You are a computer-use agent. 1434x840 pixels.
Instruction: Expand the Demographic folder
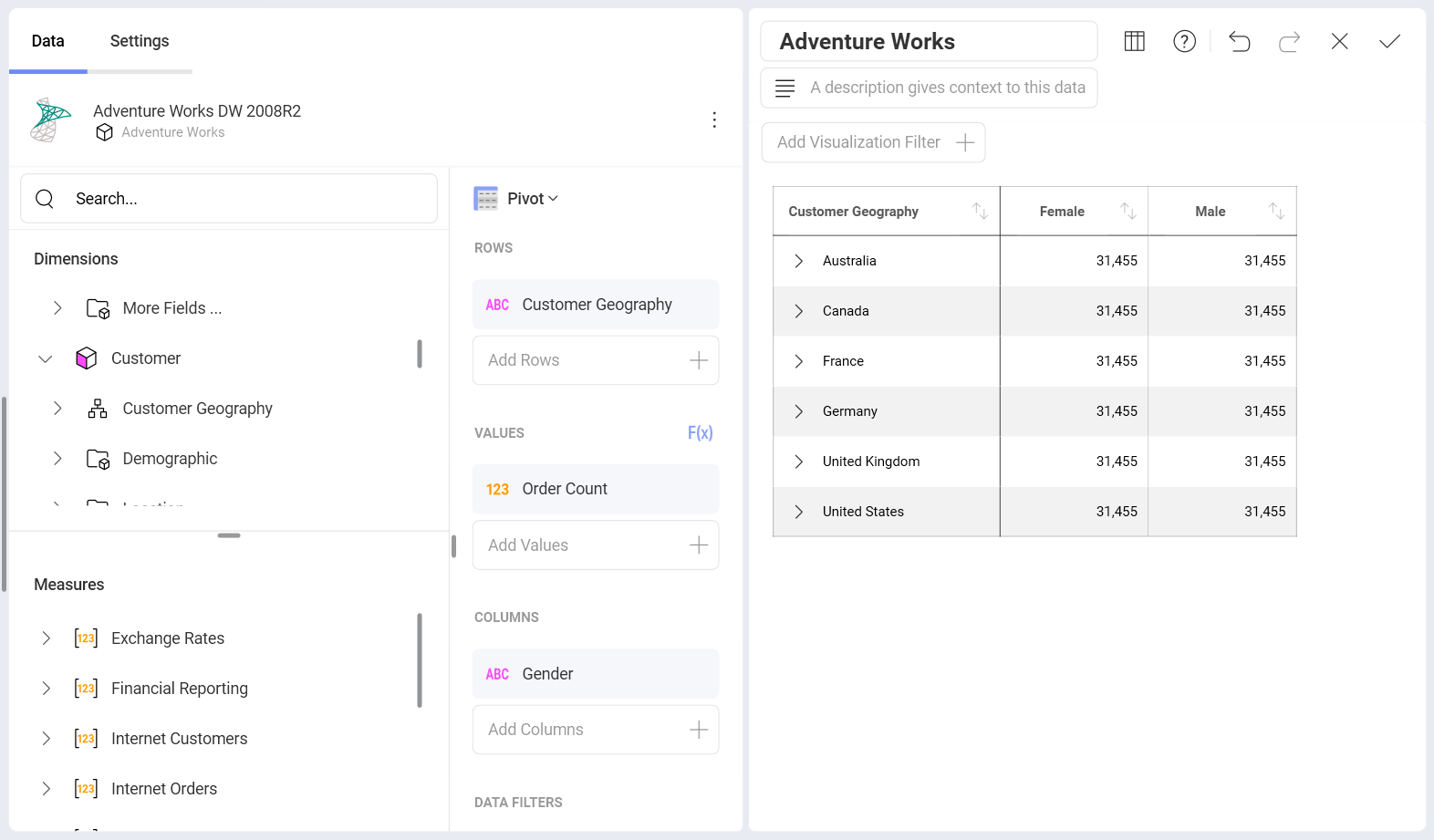tap(57, 459)
